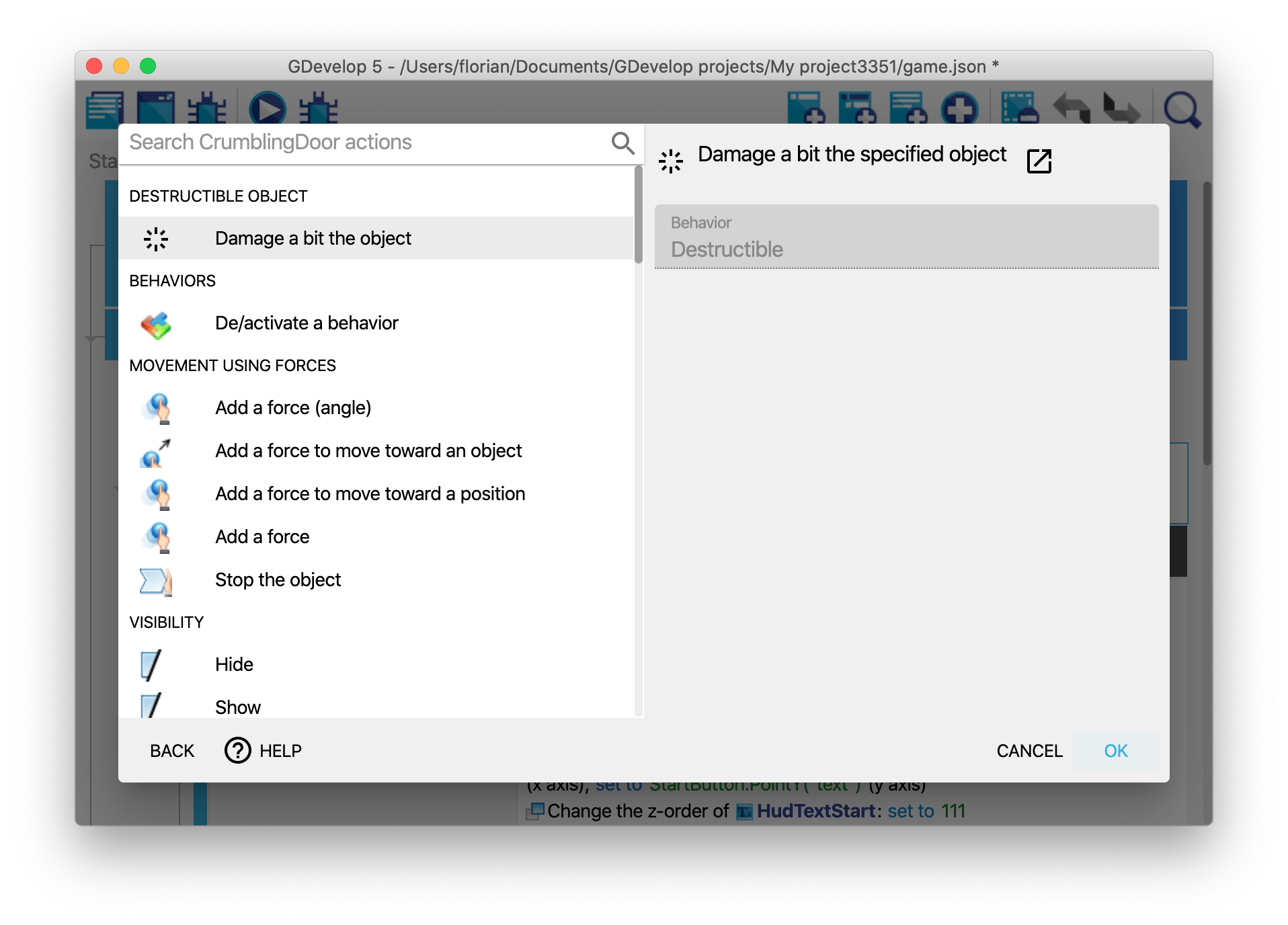Open help page icon next to action title
Image resolution: width=1288 pixels, height=925 pixels.
pos(1039,161)
